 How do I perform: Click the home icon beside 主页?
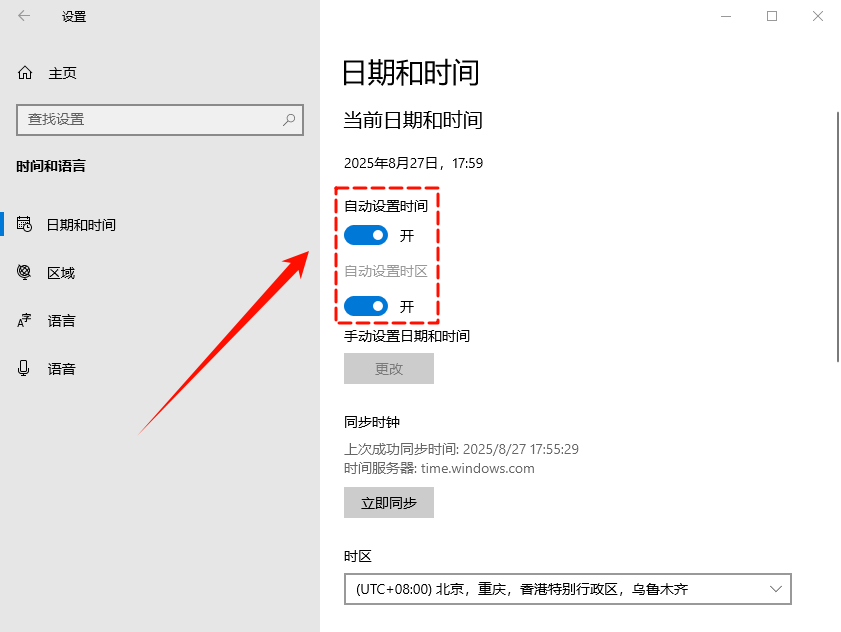(x=25, y=72)
